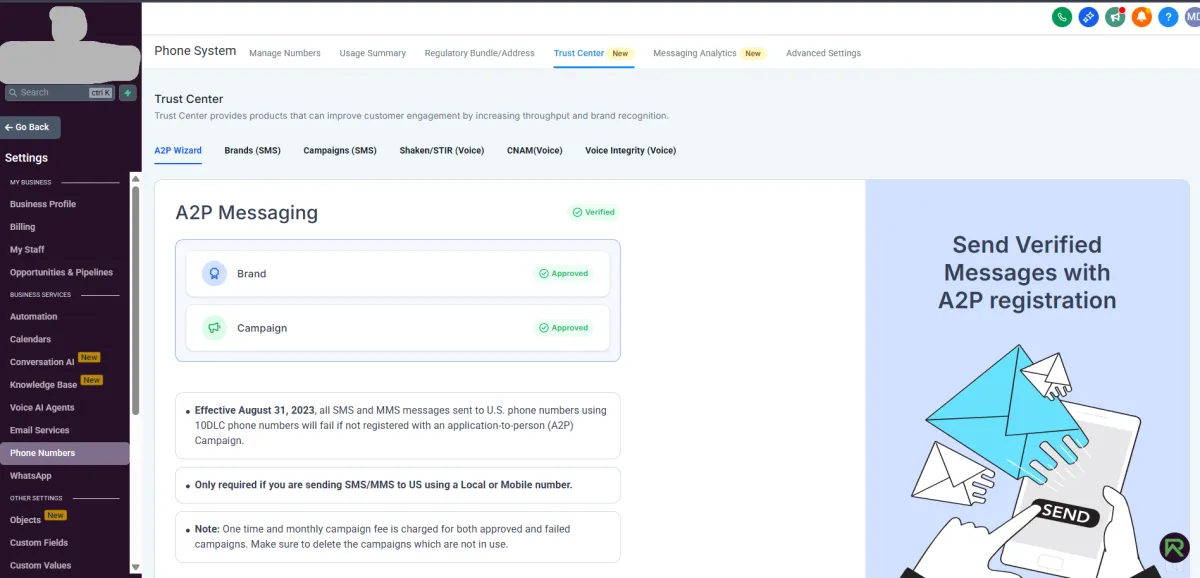Click the A2P Messaging heading
This screenshot has height=578, width=1200.
coord(247,212)
